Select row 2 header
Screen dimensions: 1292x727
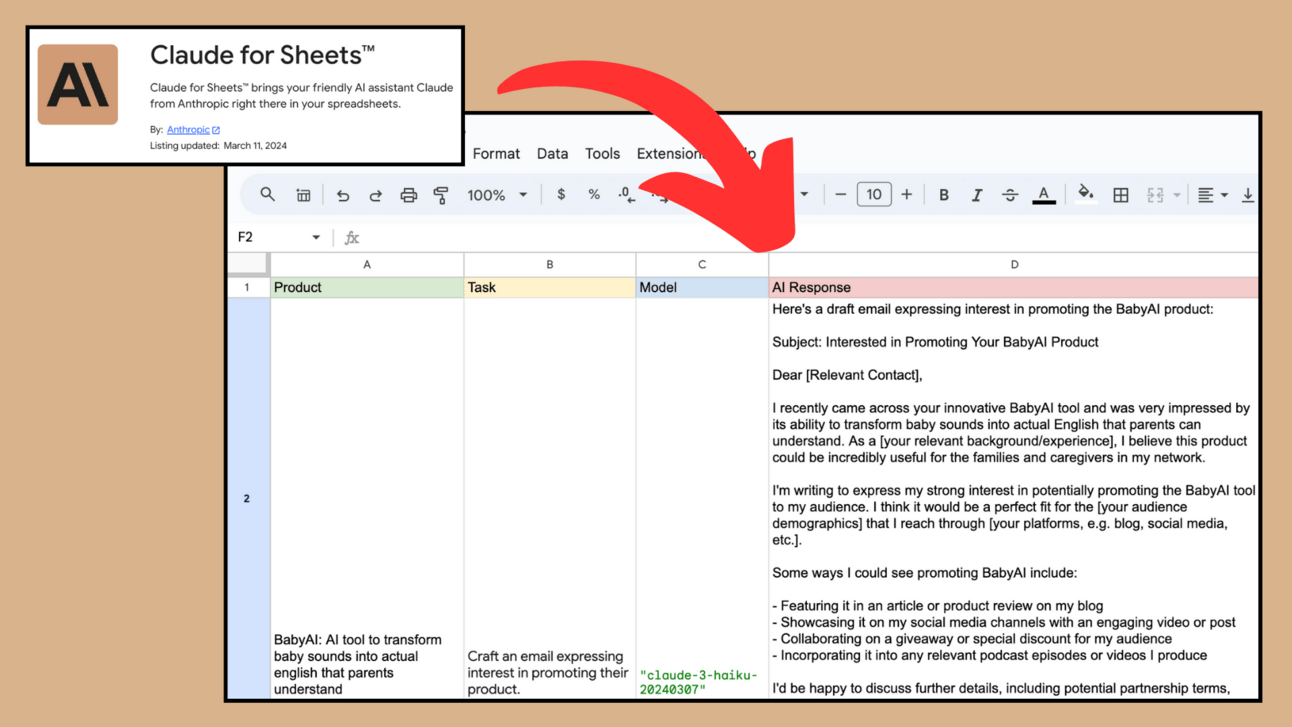pyautogui.click(x=248, y=498)
